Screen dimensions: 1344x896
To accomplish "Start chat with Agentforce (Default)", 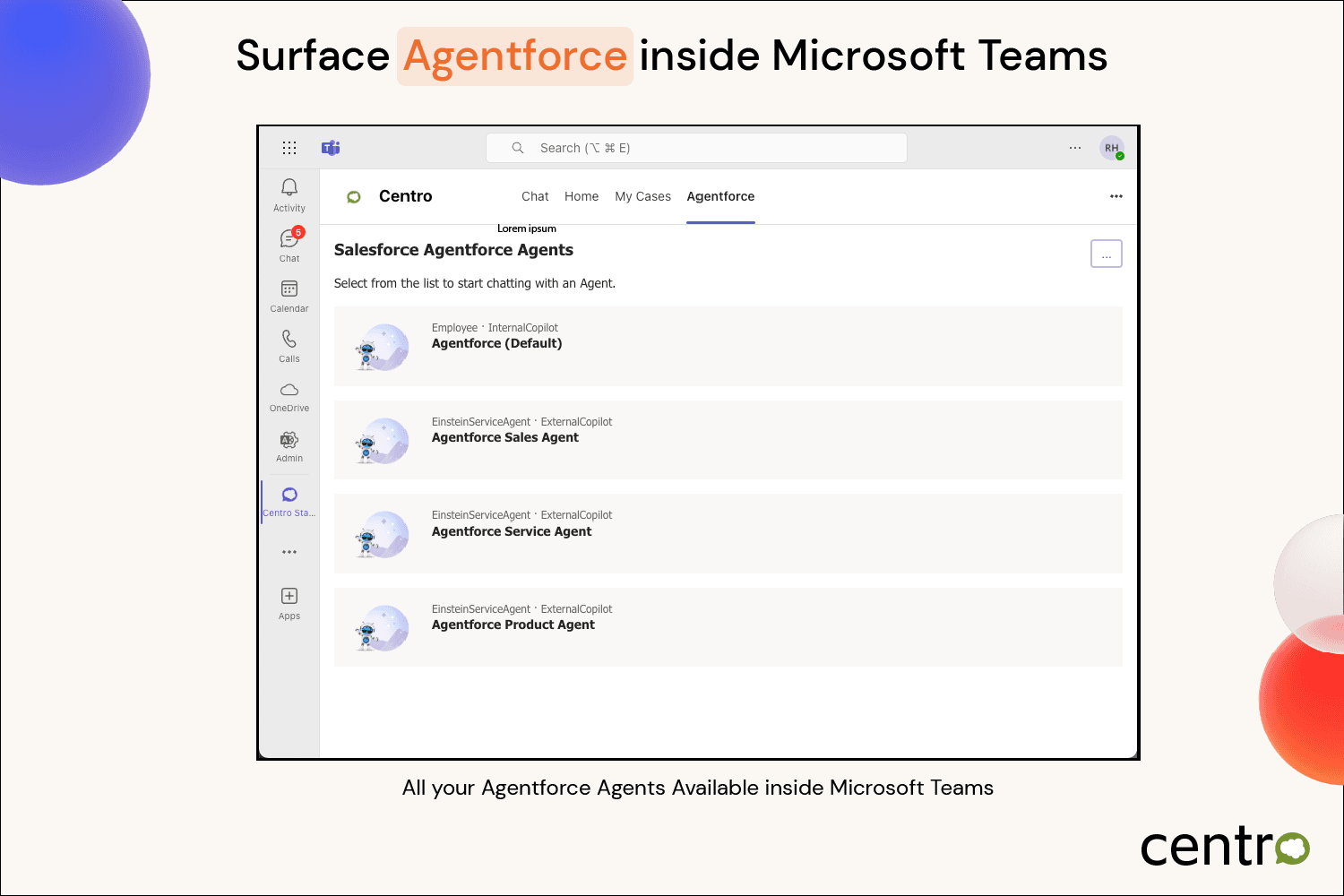I will [728, 347].
